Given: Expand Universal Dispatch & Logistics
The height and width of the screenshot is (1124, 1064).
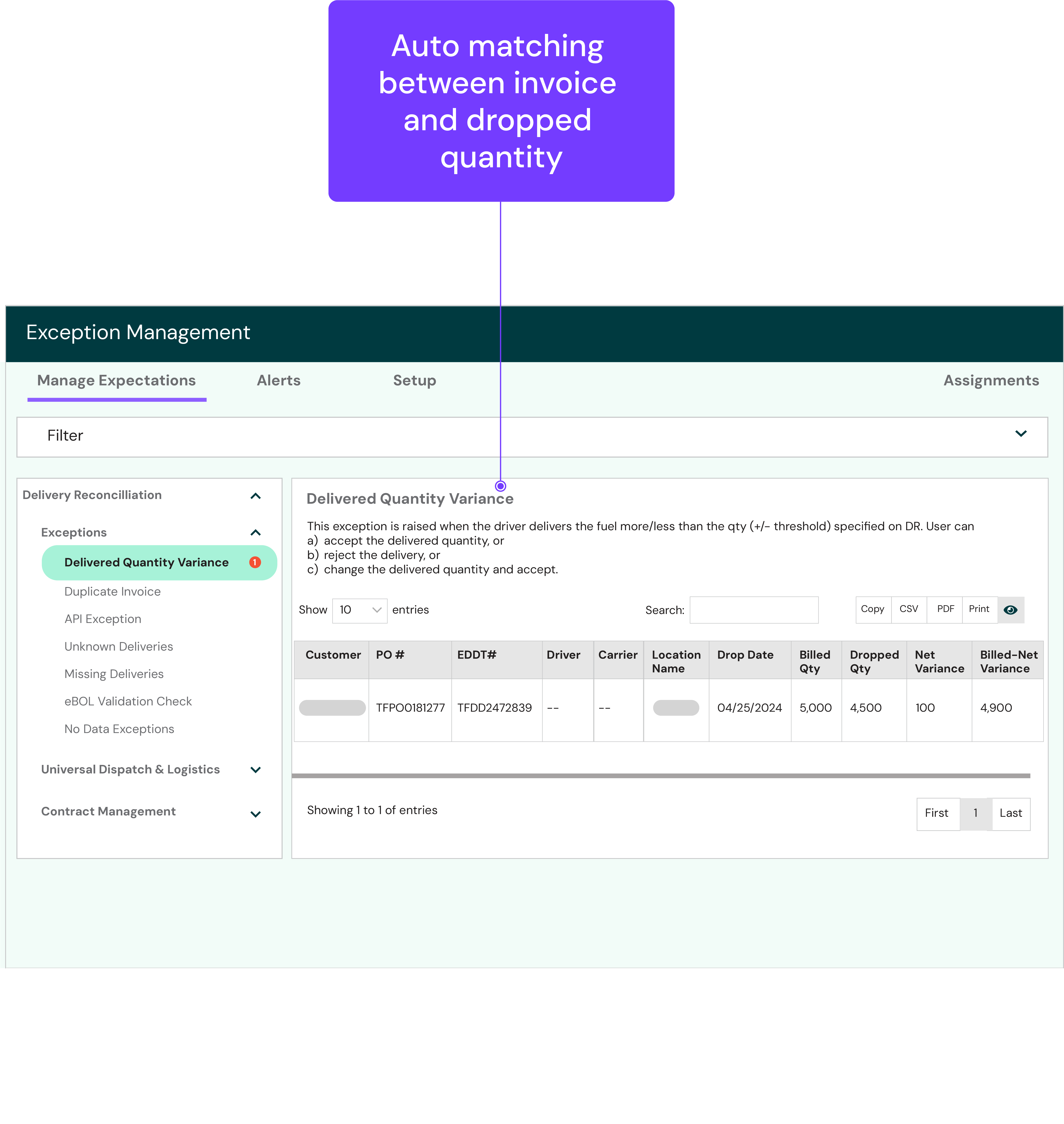Looking at the screenshot, I should coord(256,769).
